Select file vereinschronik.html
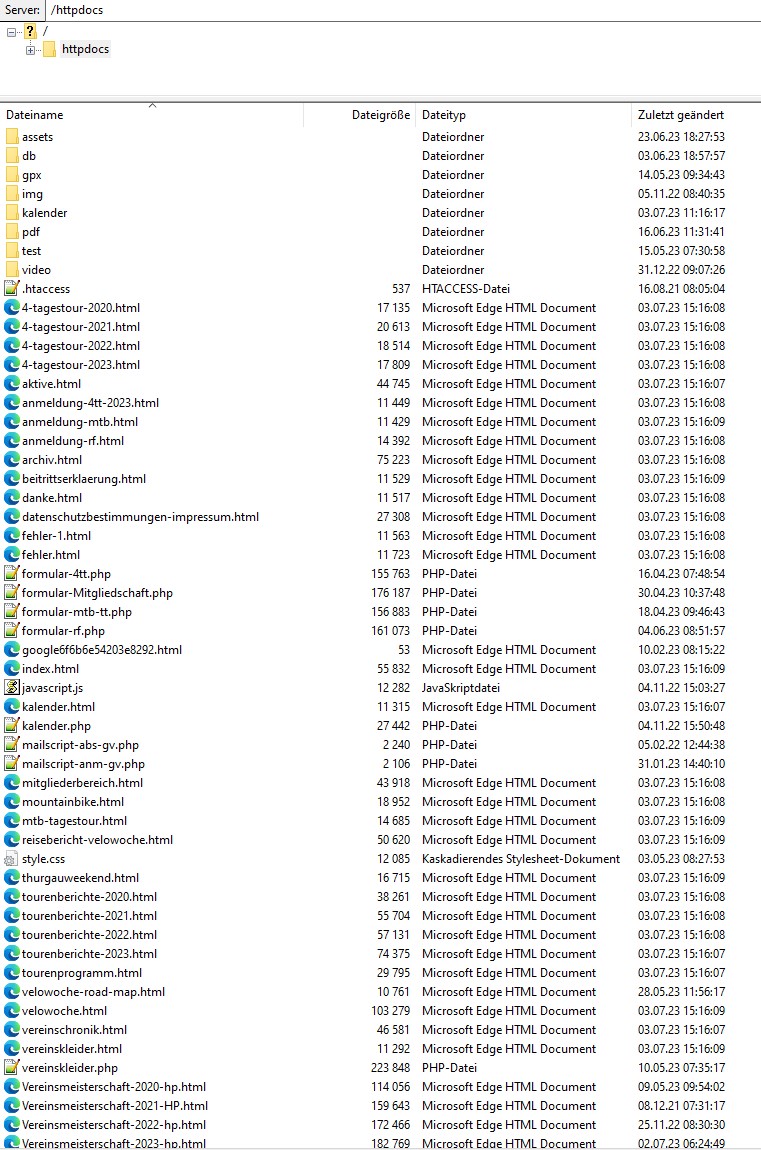Image resolution: width=761 pixels, height=1150 pixels. click(74, 1030)
